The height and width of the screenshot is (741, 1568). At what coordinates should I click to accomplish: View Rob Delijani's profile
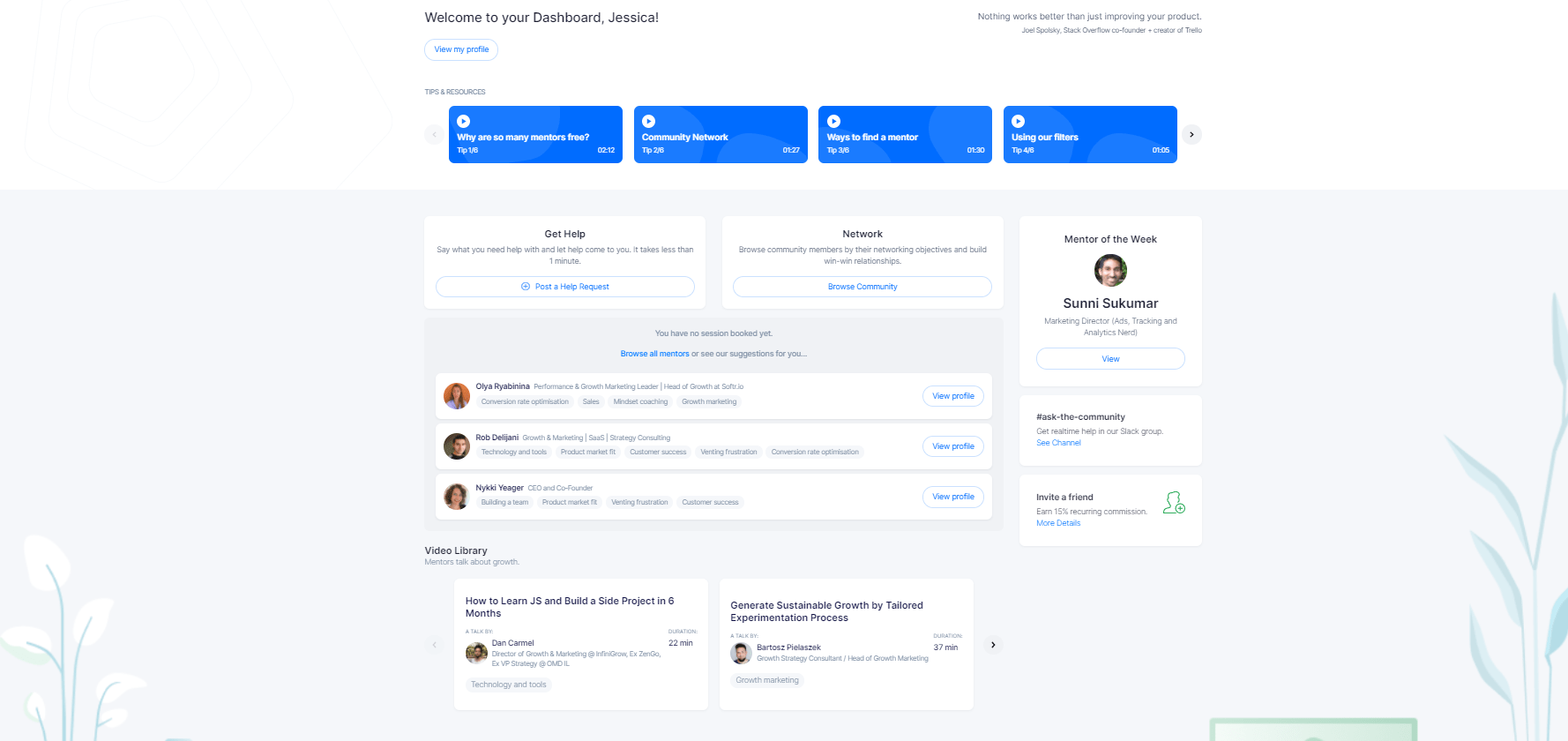[x=953, y=446]
